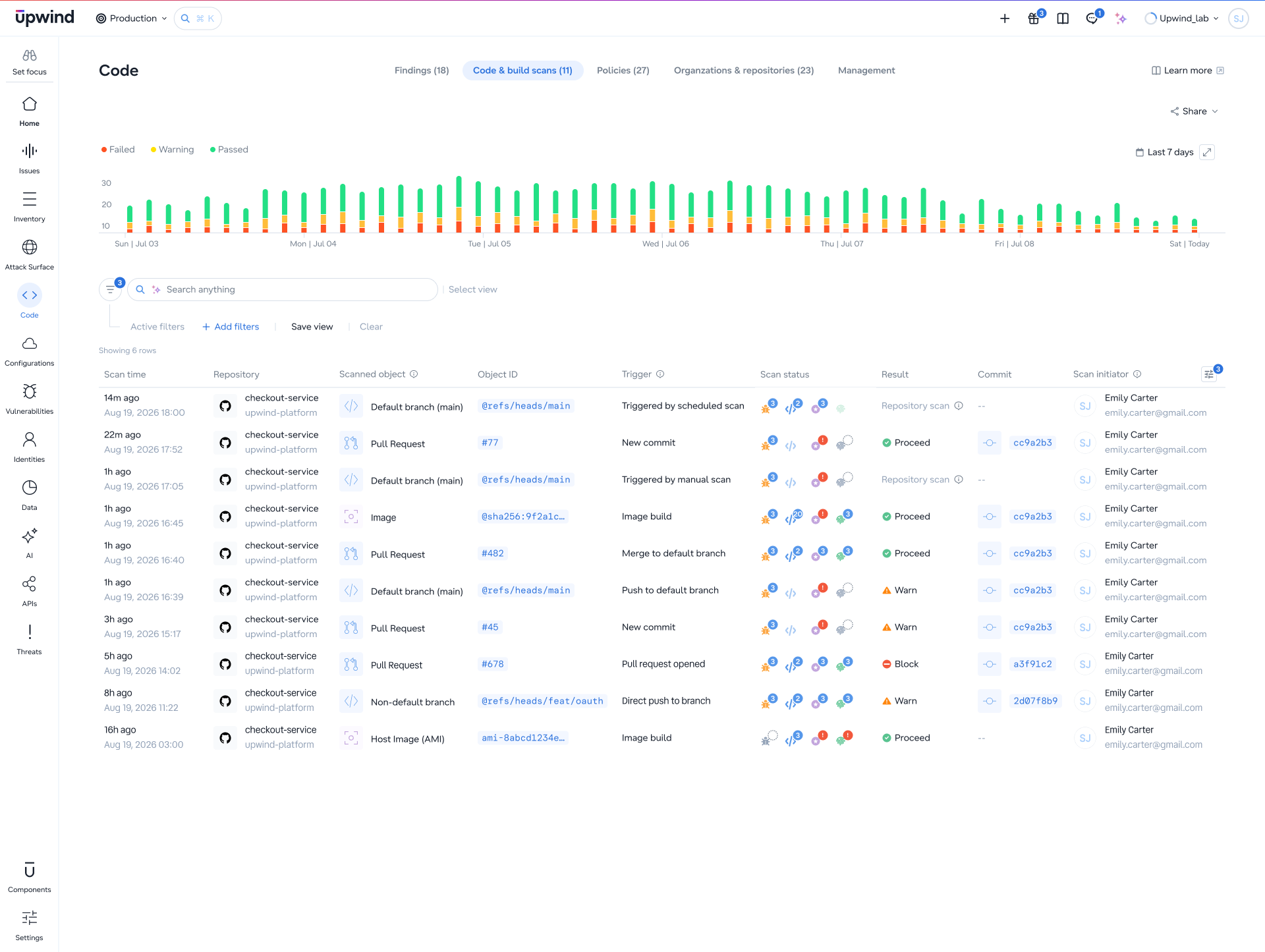1265x952 pixels.
Task: Open Identities in sidebar
Action: tap(29, 448)
